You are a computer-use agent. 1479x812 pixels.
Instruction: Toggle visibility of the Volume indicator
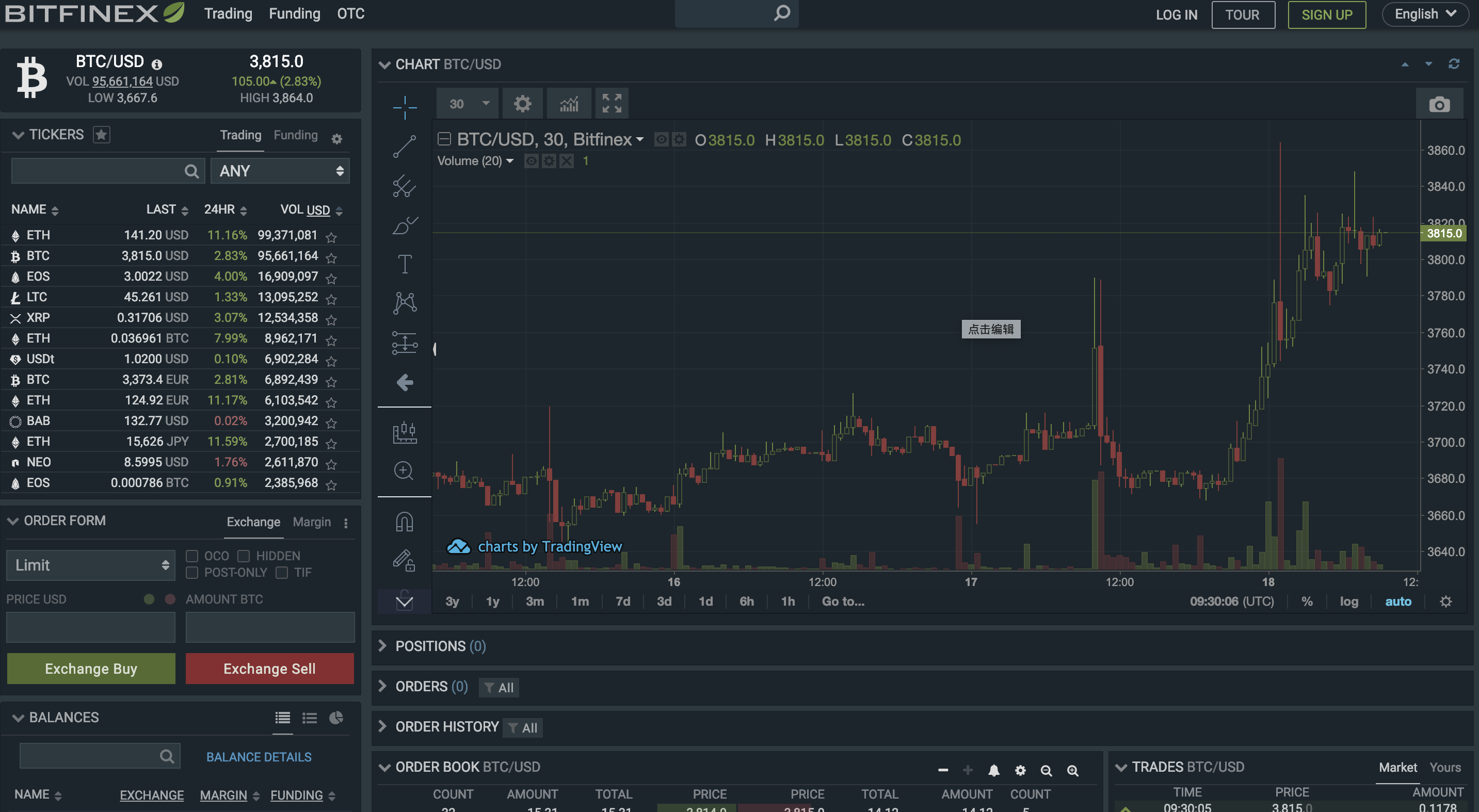click(x=531, y=160)
